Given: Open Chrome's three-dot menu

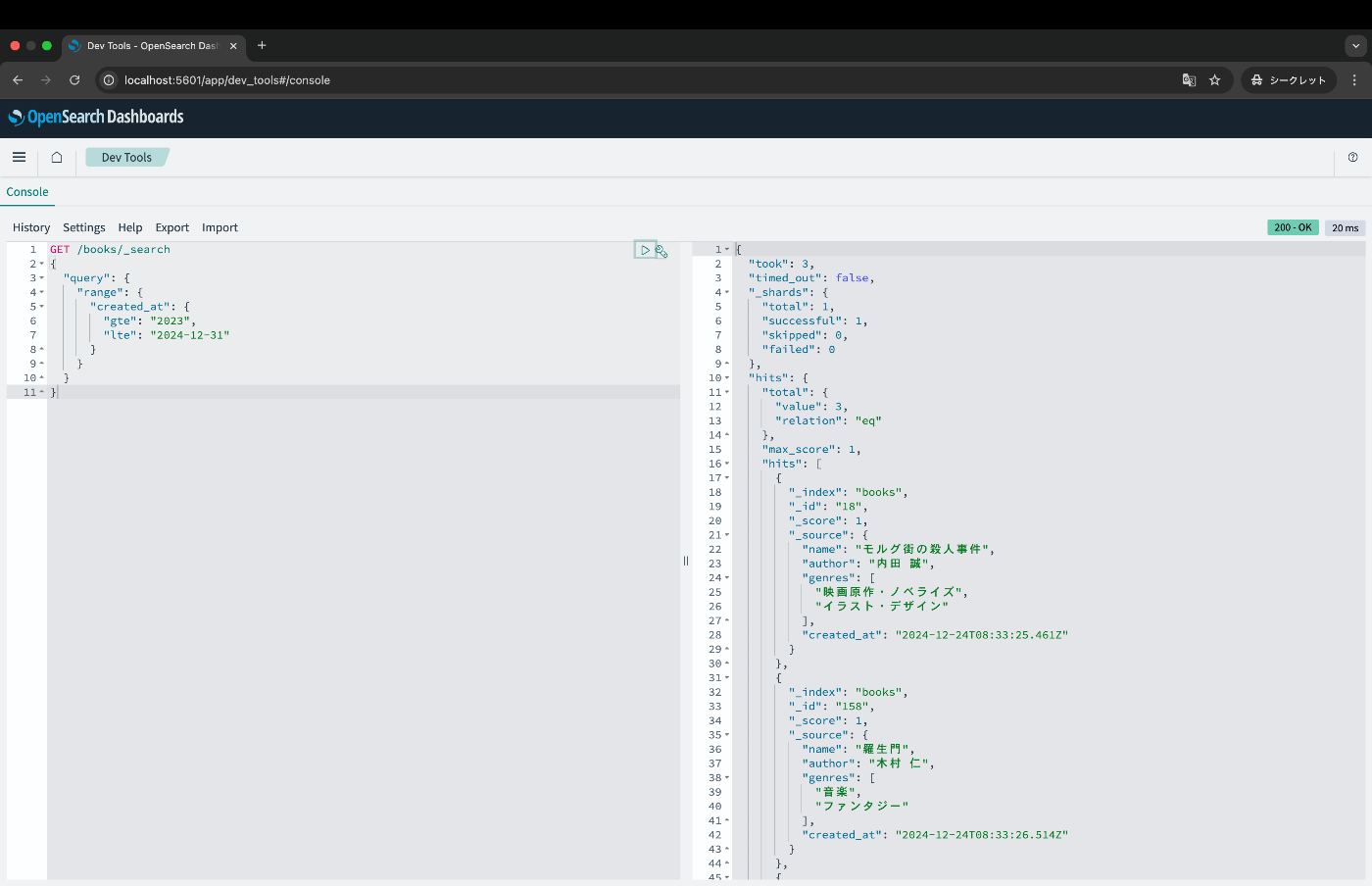Looking at the screenshot, I should [1354, 80].
